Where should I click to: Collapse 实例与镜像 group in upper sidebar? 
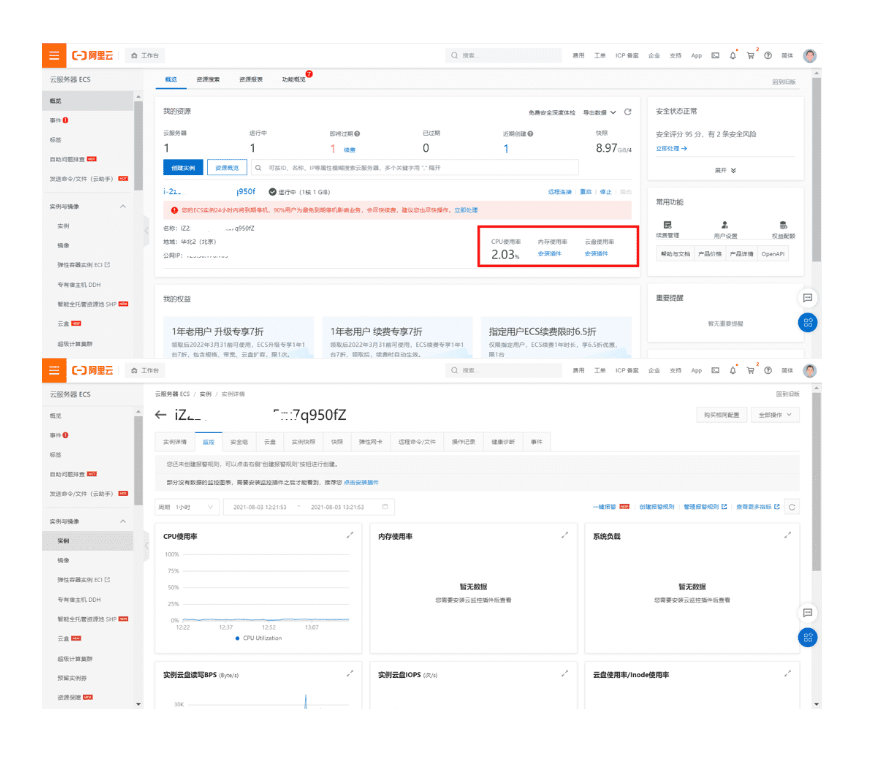click(123, 206)
